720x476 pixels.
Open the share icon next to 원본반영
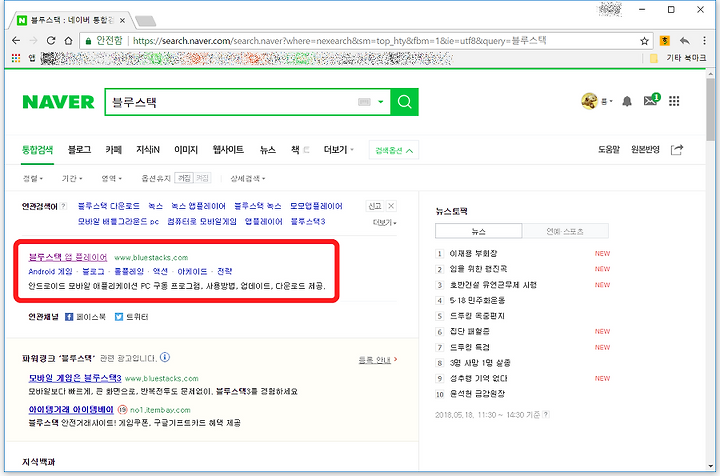coord(677,150)
